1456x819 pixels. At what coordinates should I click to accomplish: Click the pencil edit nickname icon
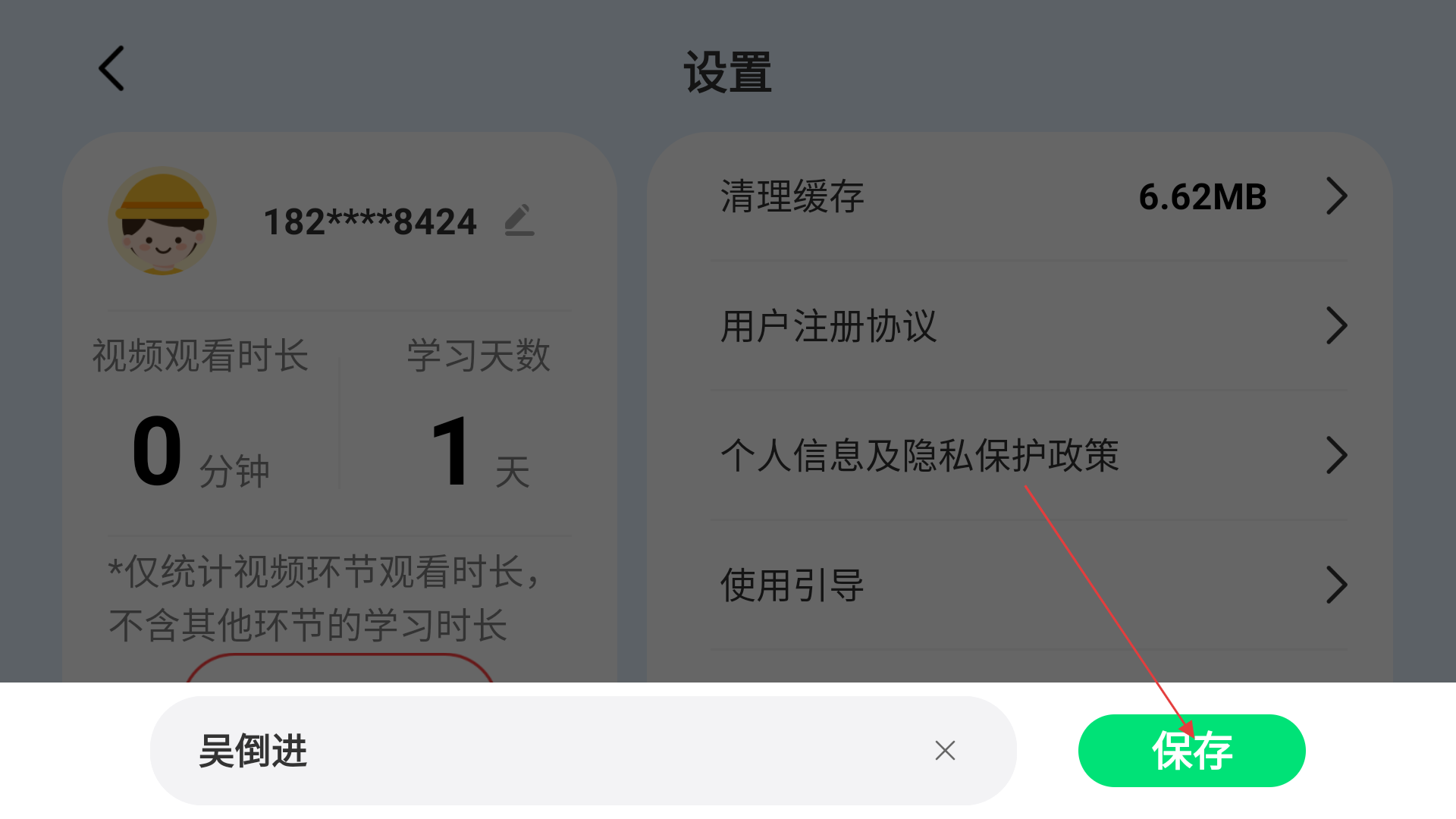tap(519, 220)
